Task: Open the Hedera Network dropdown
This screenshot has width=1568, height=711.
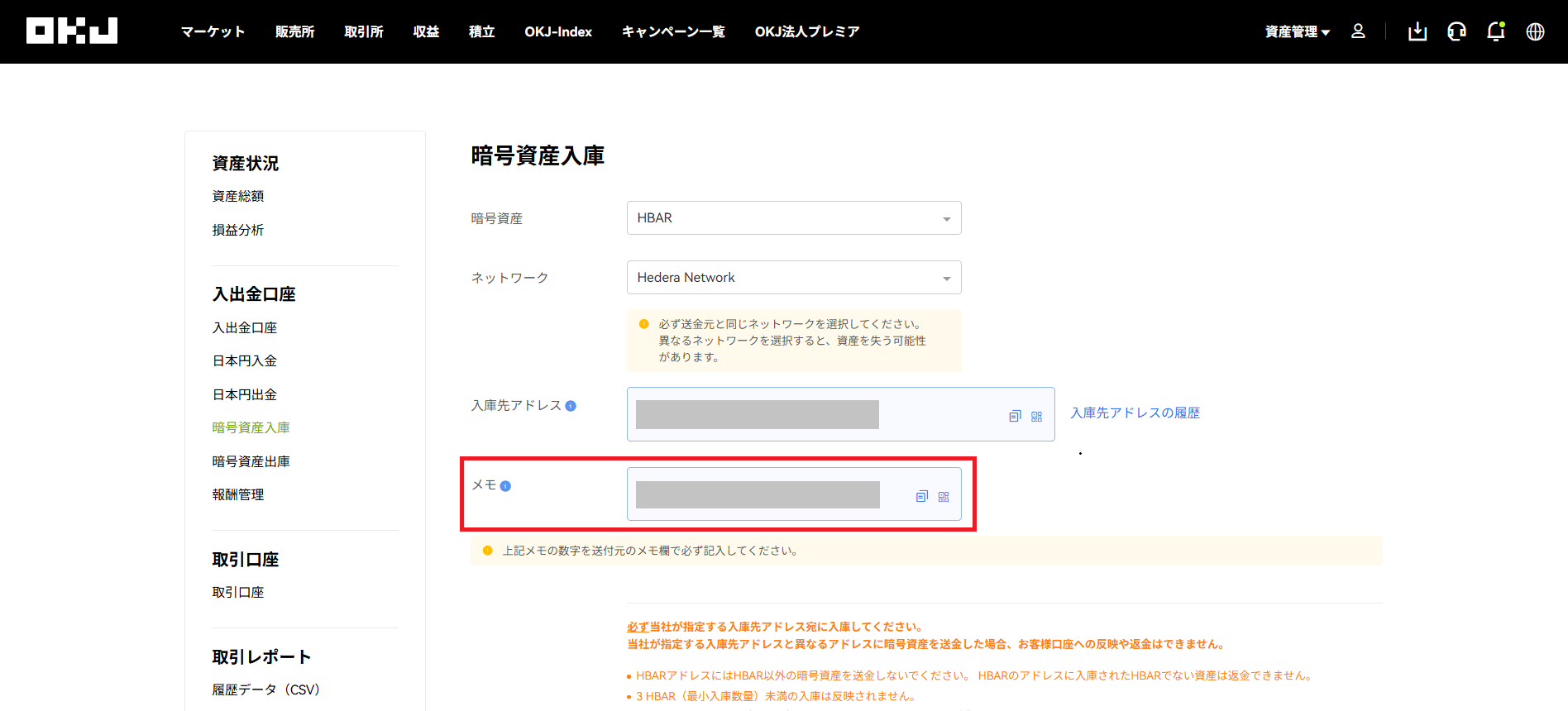Action: tap(794, 278)
